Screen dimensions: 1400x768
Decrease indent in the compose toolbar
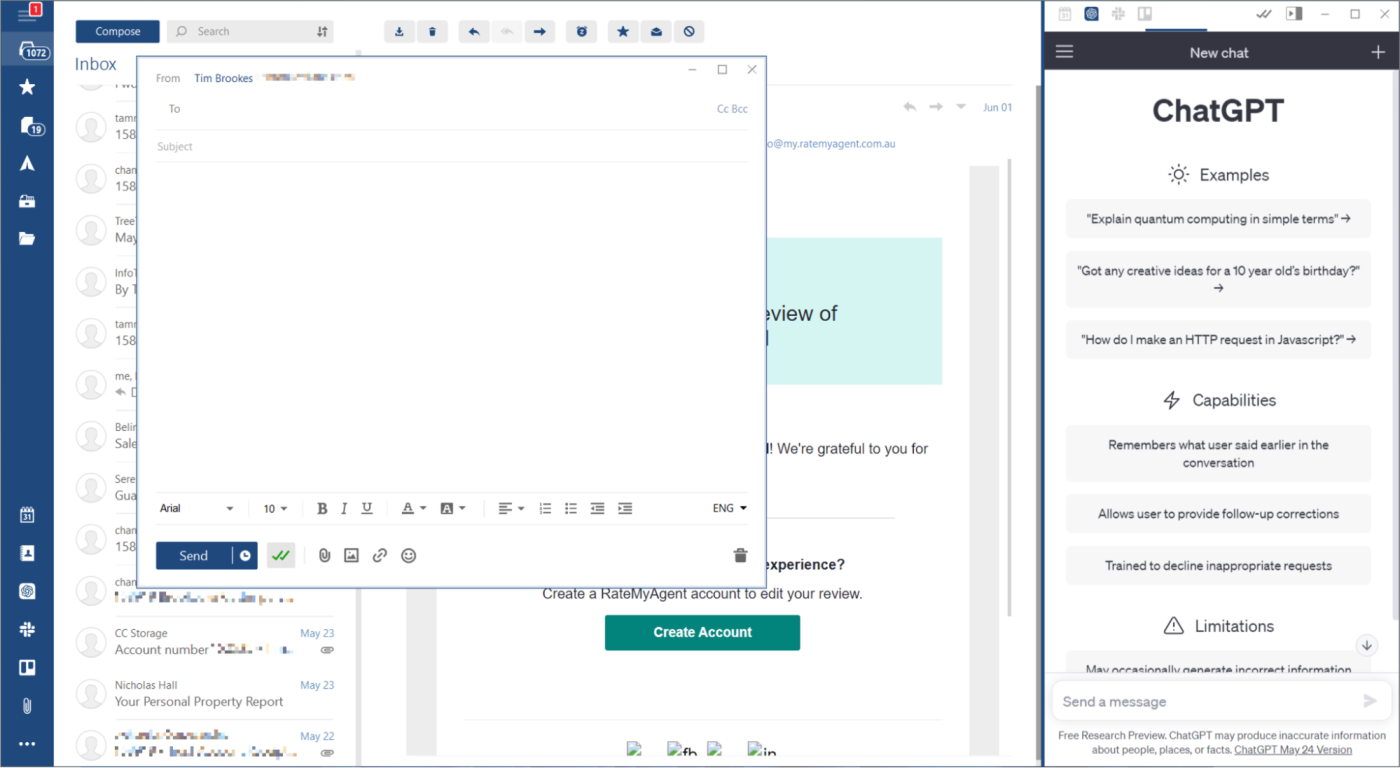(597, 509)
